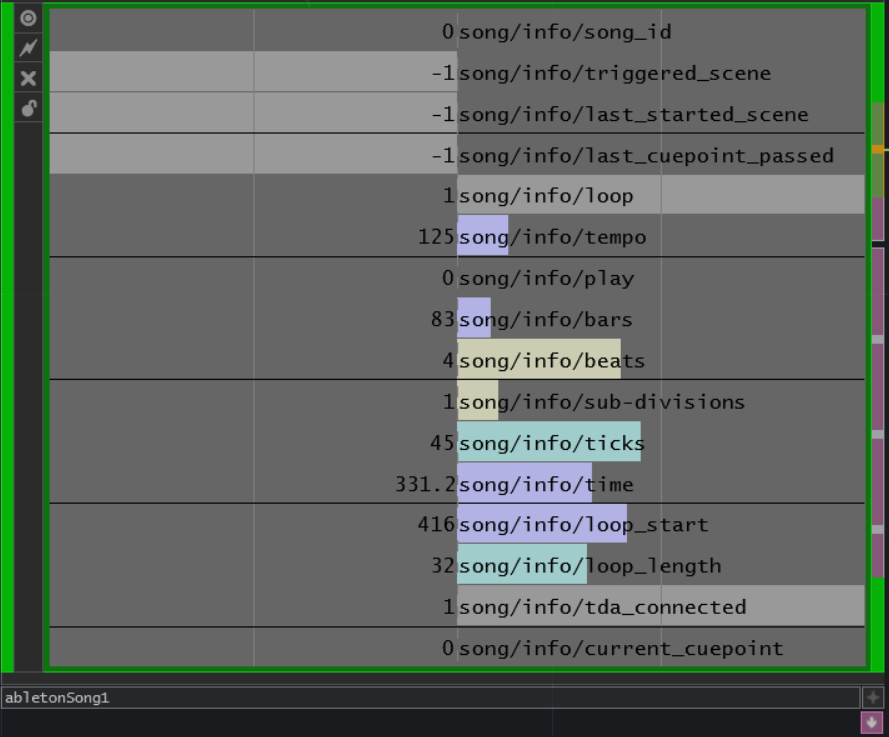Click the ticks value 45
Image resolution: width=889 pixels, height=737 pixels.
(x=442, y=443)
